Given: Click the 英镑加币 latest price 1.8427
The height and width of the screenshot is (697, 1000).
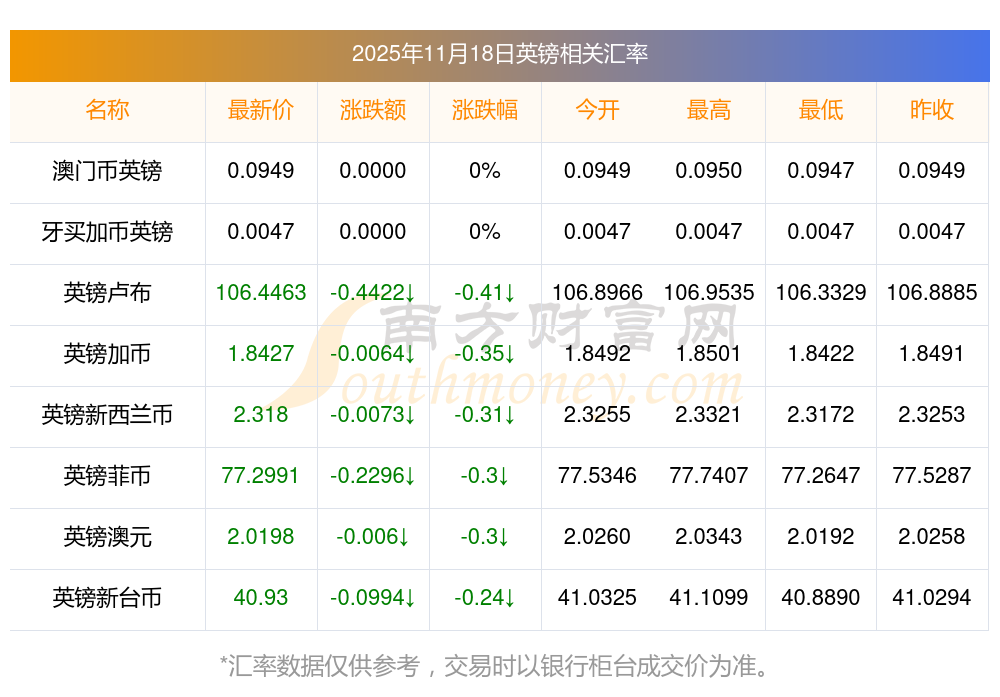Looking at the screenshot, I should tap(261, 354).
